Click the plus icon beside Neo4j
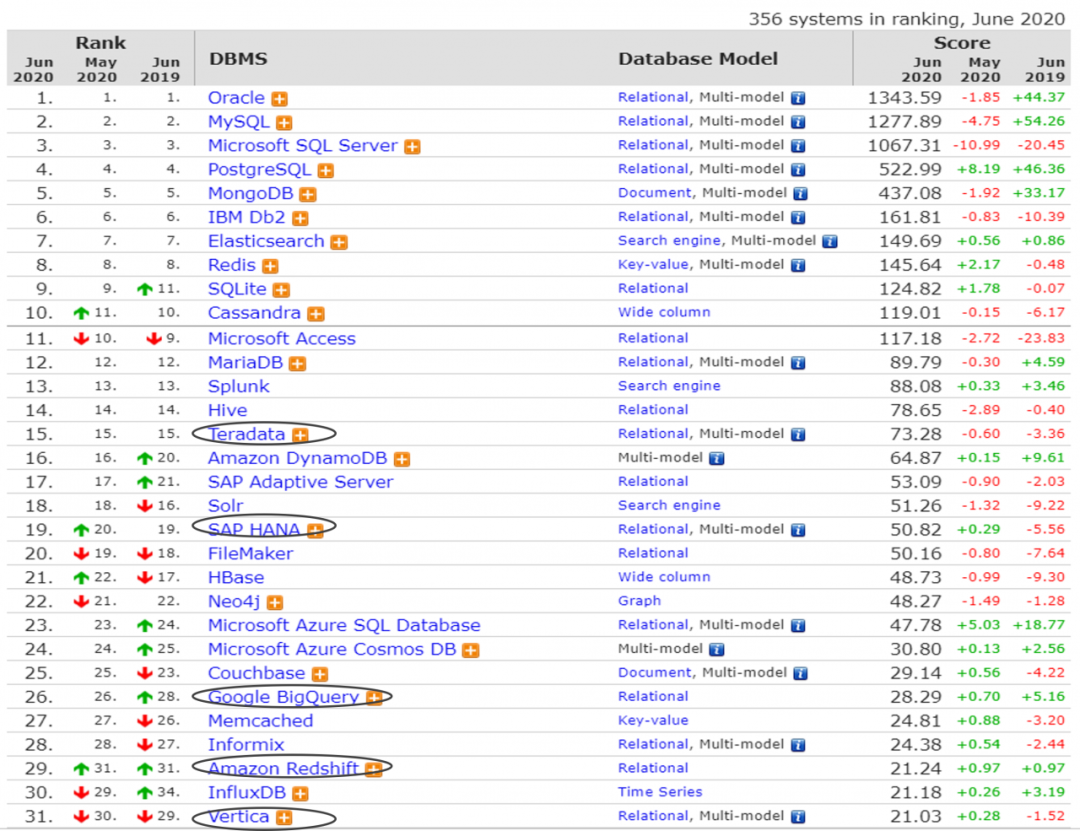The height and width of the screenshot is (831, 1080). click(x=275, y=603)
